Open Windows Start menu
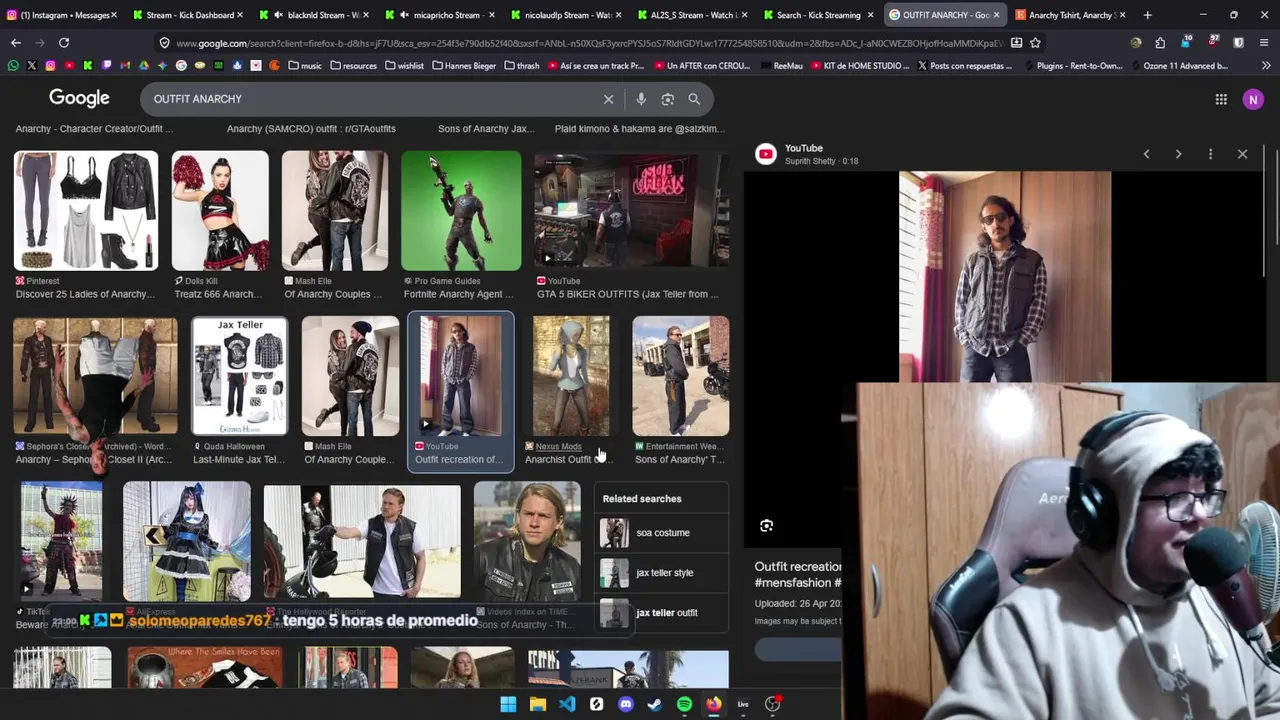 pyautogui.click(x=508, y=704)
